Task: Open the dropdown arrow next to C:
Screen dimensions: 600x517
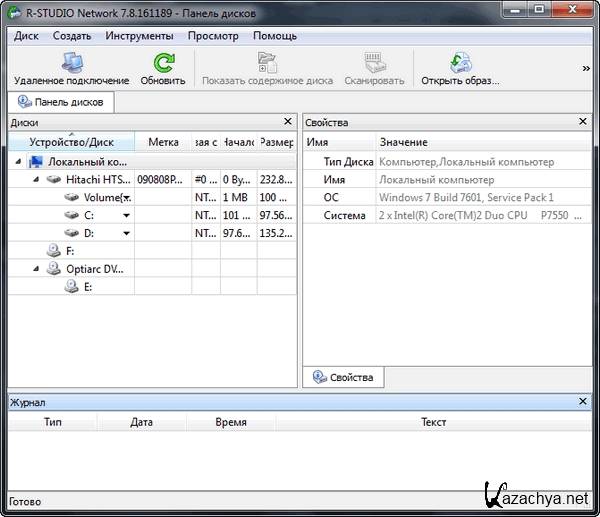Action: point(127,215)
